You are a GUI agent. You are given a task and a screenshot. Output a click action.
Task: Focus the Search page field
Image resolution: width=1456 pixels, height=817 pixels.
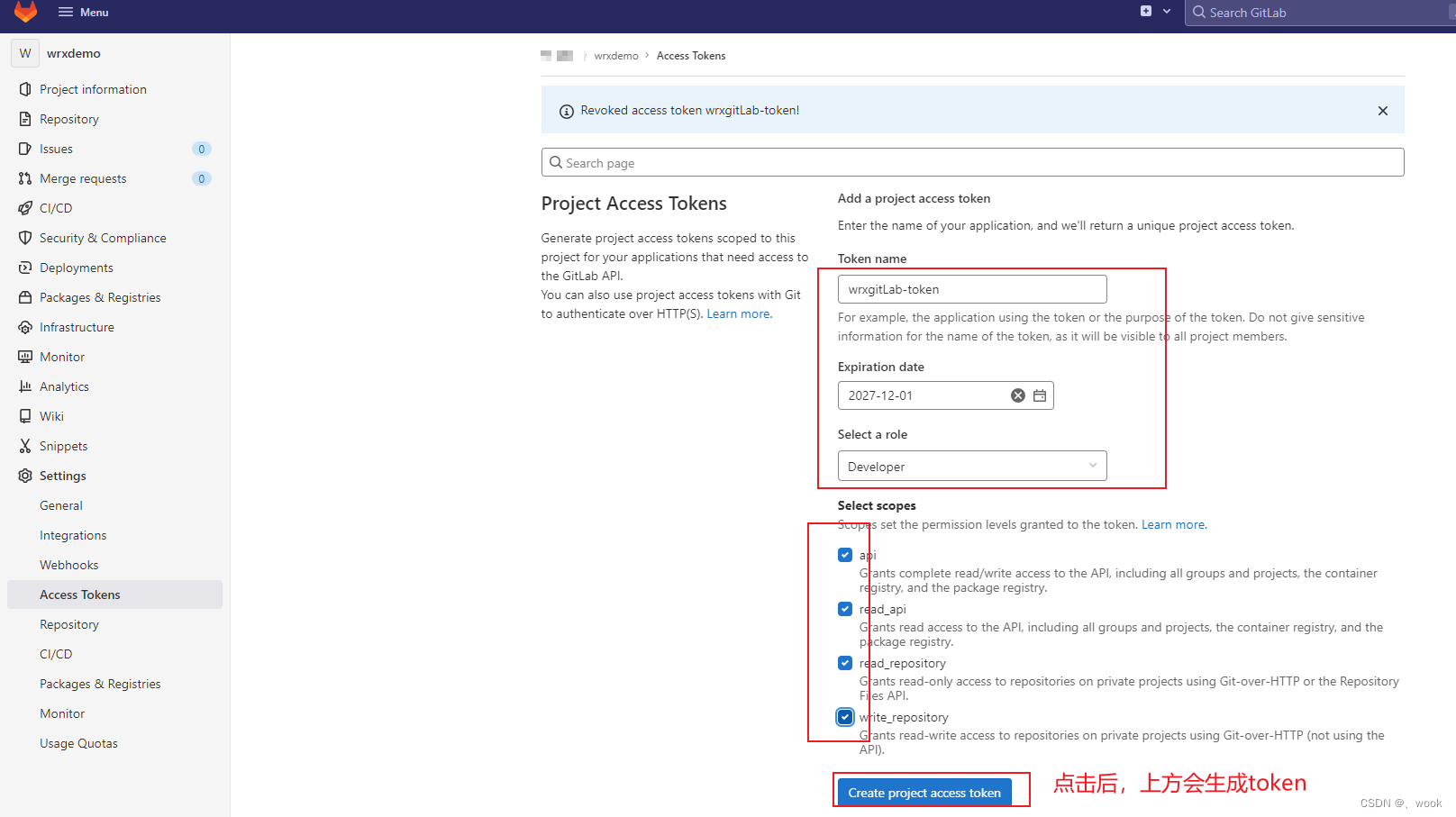972,162
